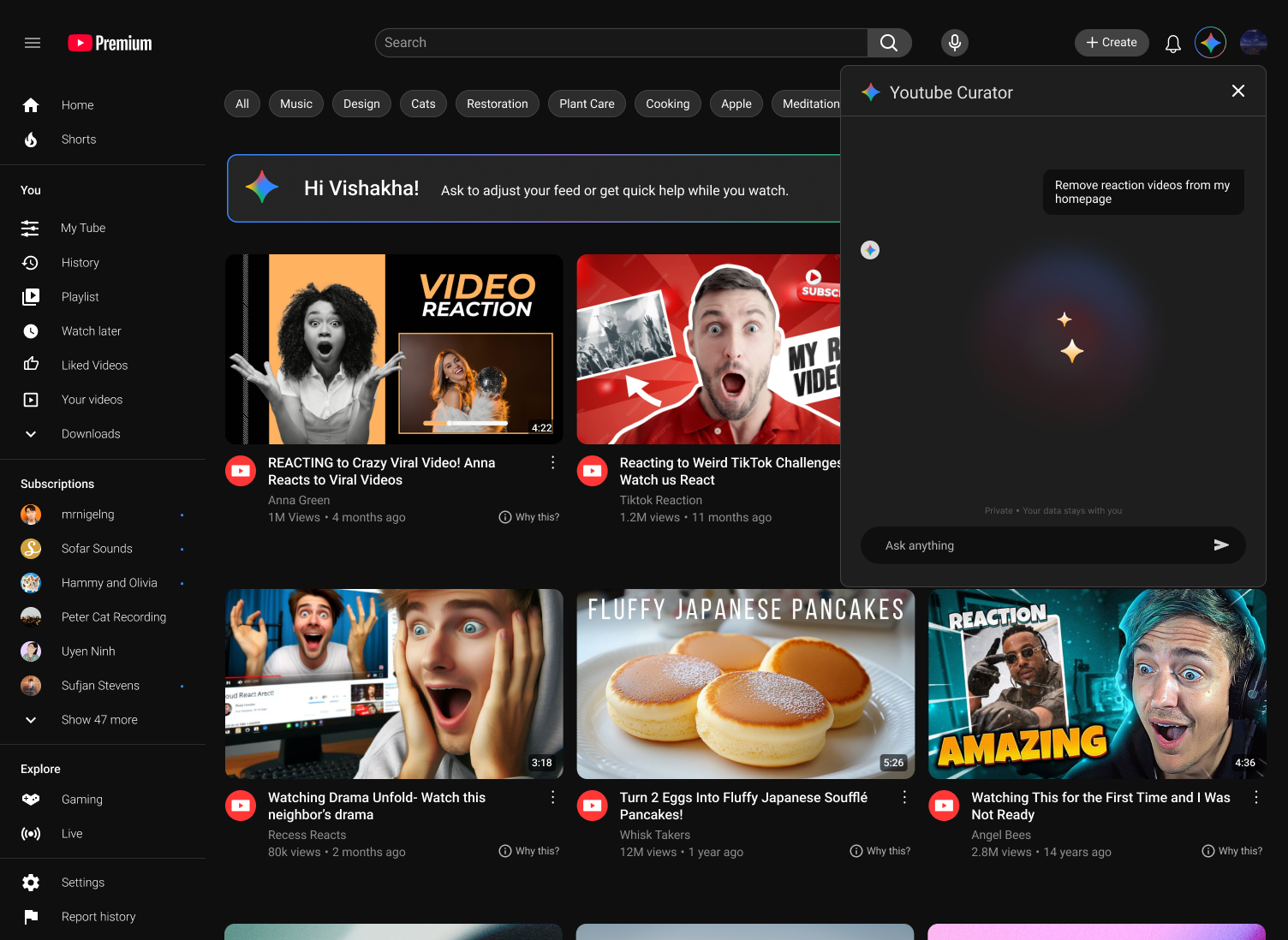Select the All filter chip
Image resolution: width=1288 pixels, height=940 pixels.
coord(241,104)
